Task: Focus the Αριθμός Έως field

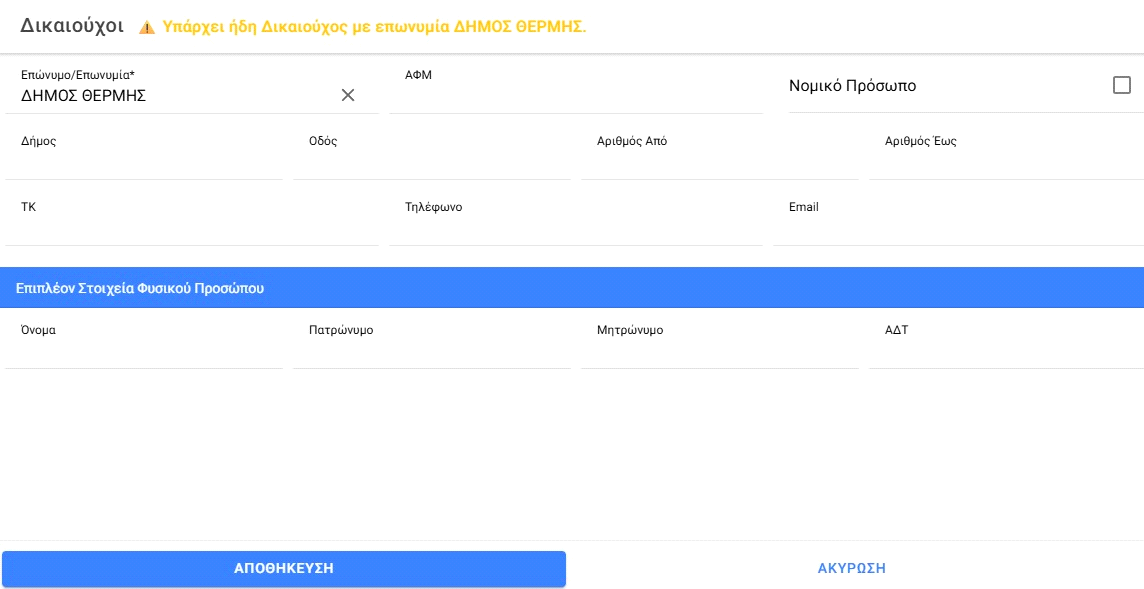Action: point(1005,162)
